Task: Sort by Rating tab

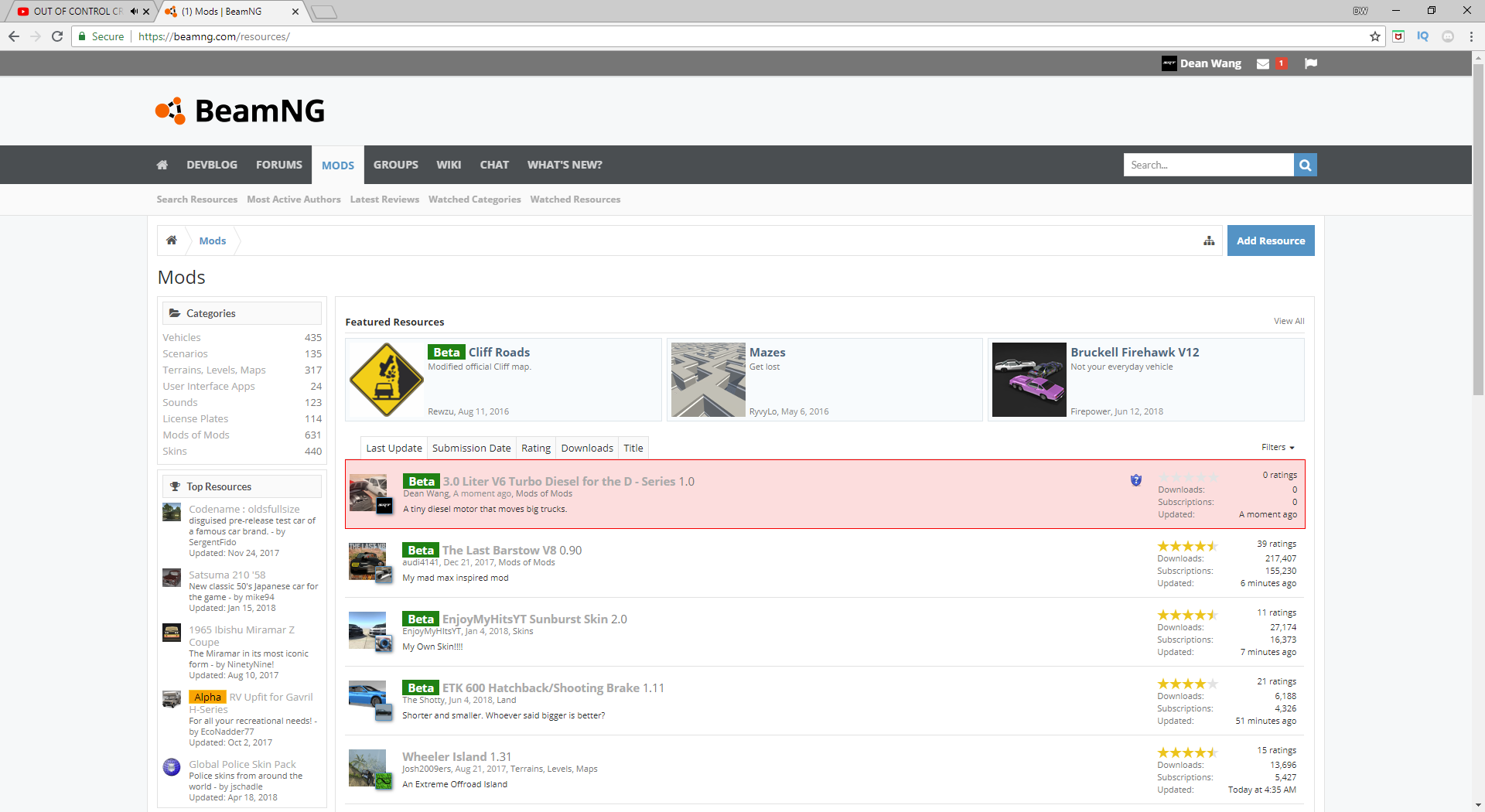Action: (536, 448)
